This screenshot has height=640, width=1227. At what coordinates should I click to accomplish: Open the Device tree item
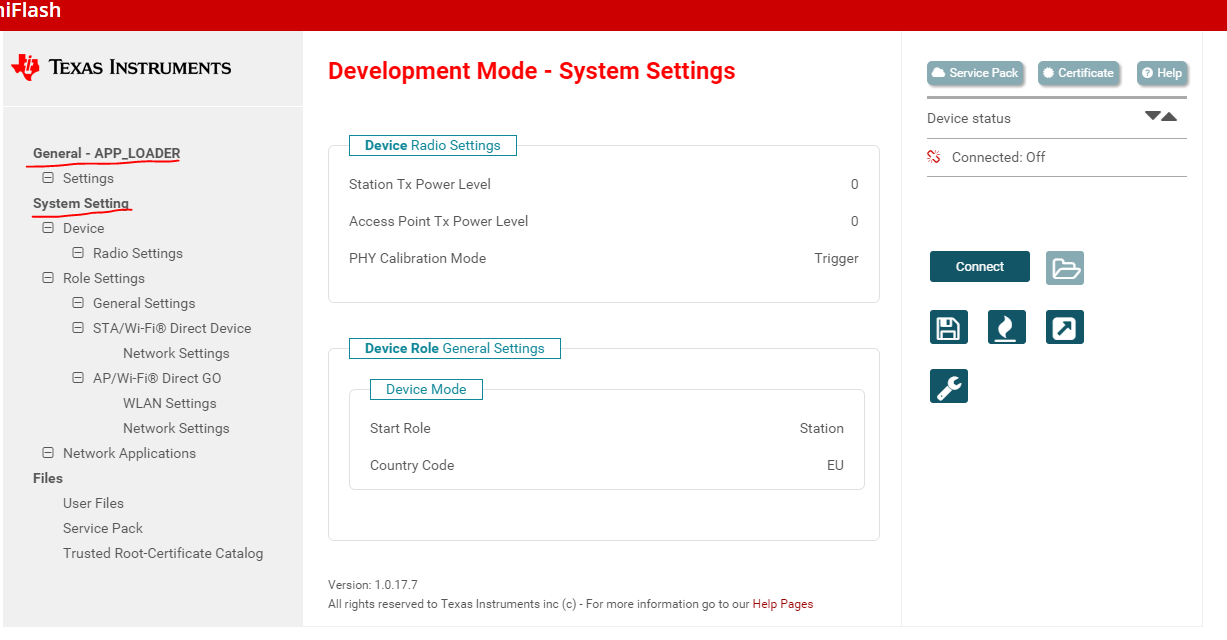tap(83, 228)
